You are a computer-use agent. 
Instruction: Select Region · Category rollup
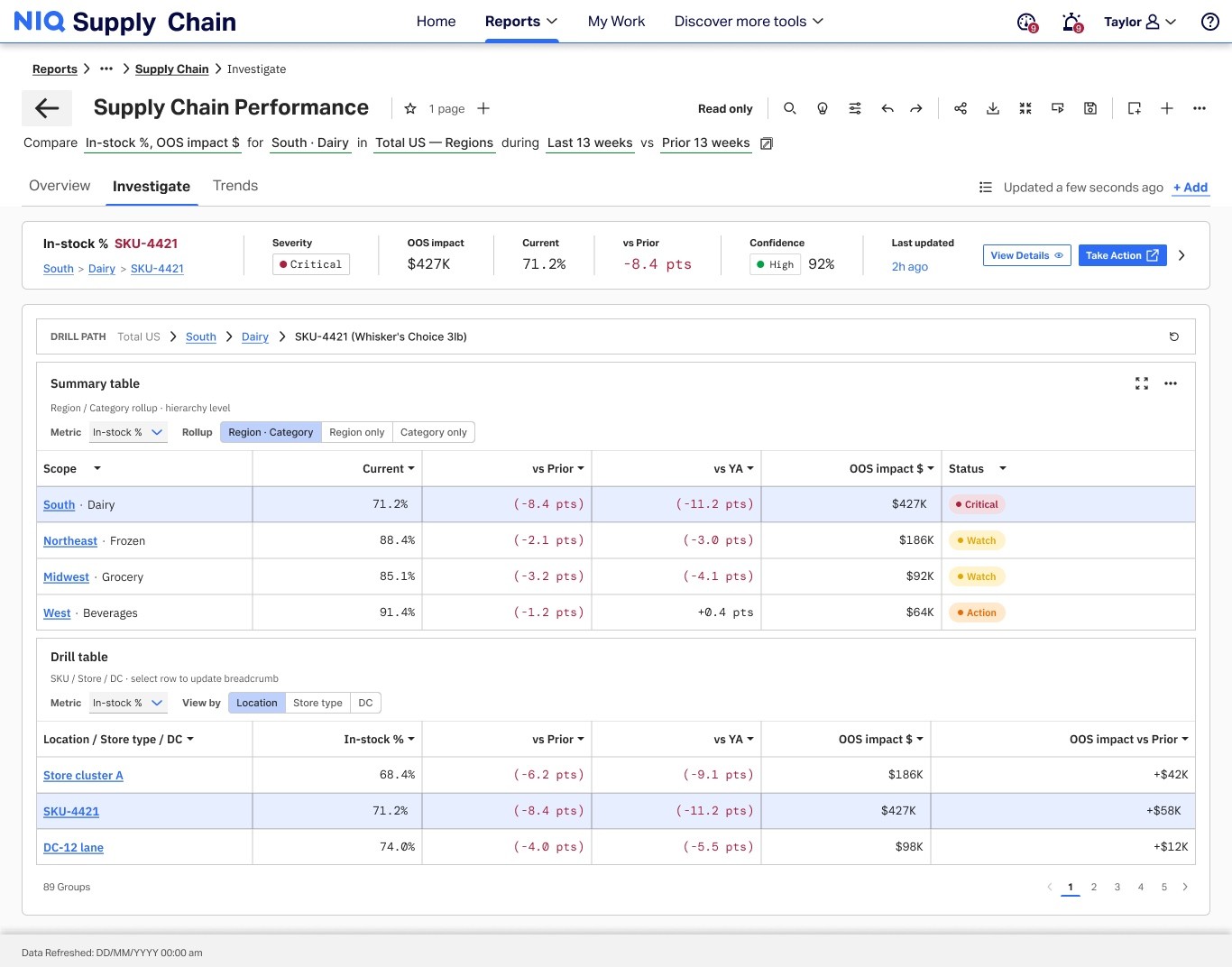click(x=271, y=432)
